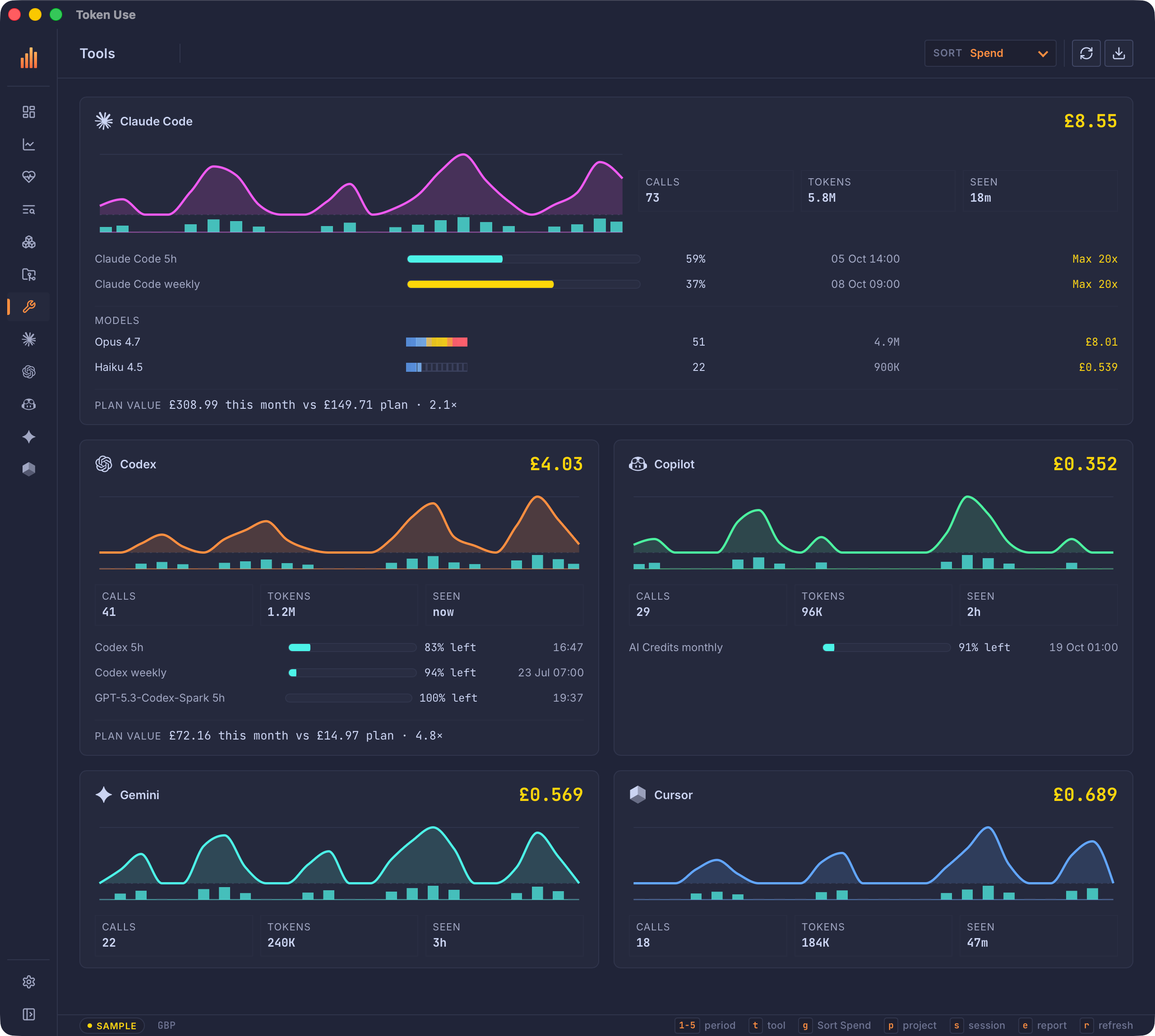
Task: Click the Codex weekly progress bar
Action: pyautogui.click(x=352, y=673)
